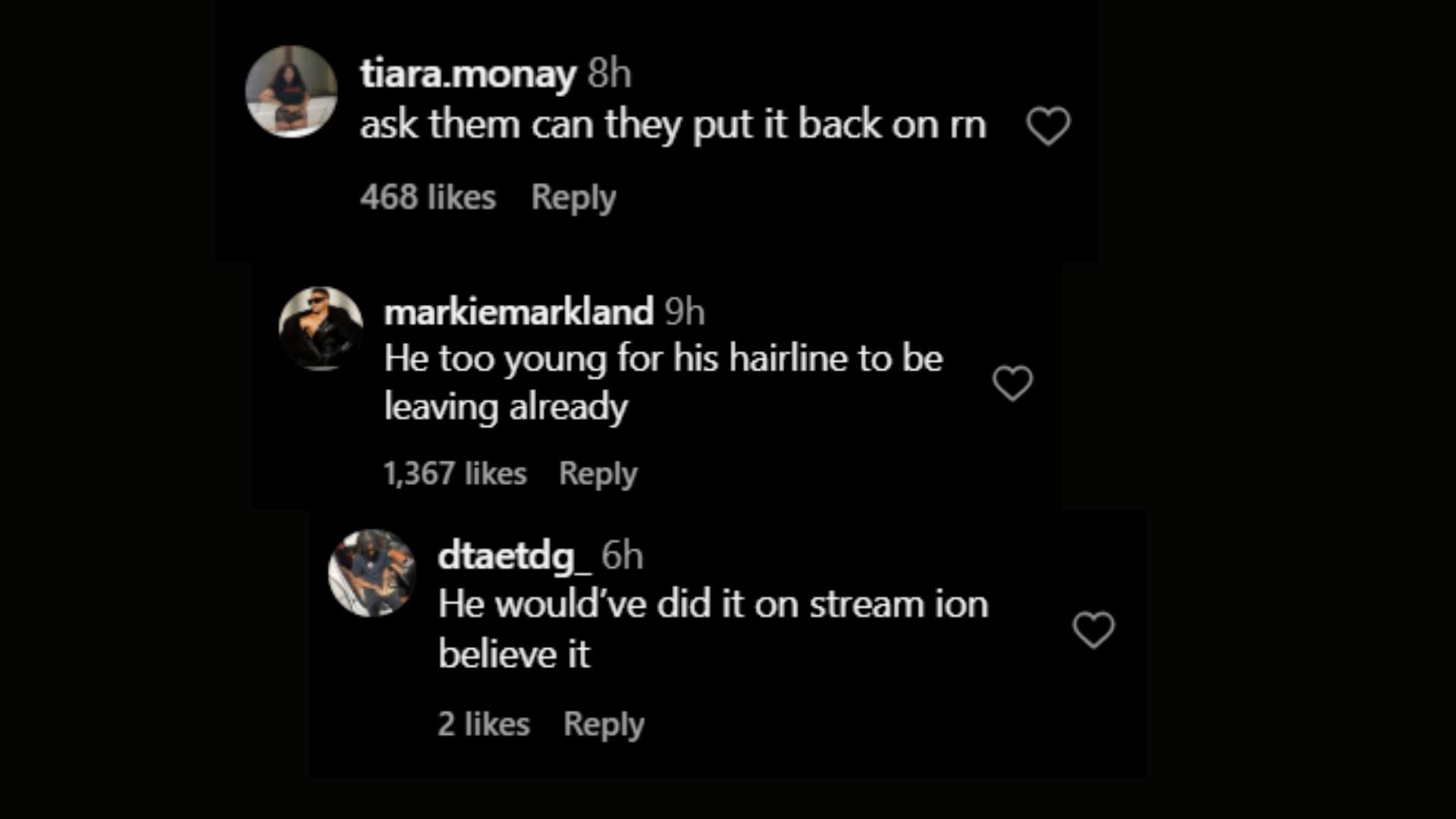
Task: Click the 9h timestamp beside markiemarkland
Action: 685,312
